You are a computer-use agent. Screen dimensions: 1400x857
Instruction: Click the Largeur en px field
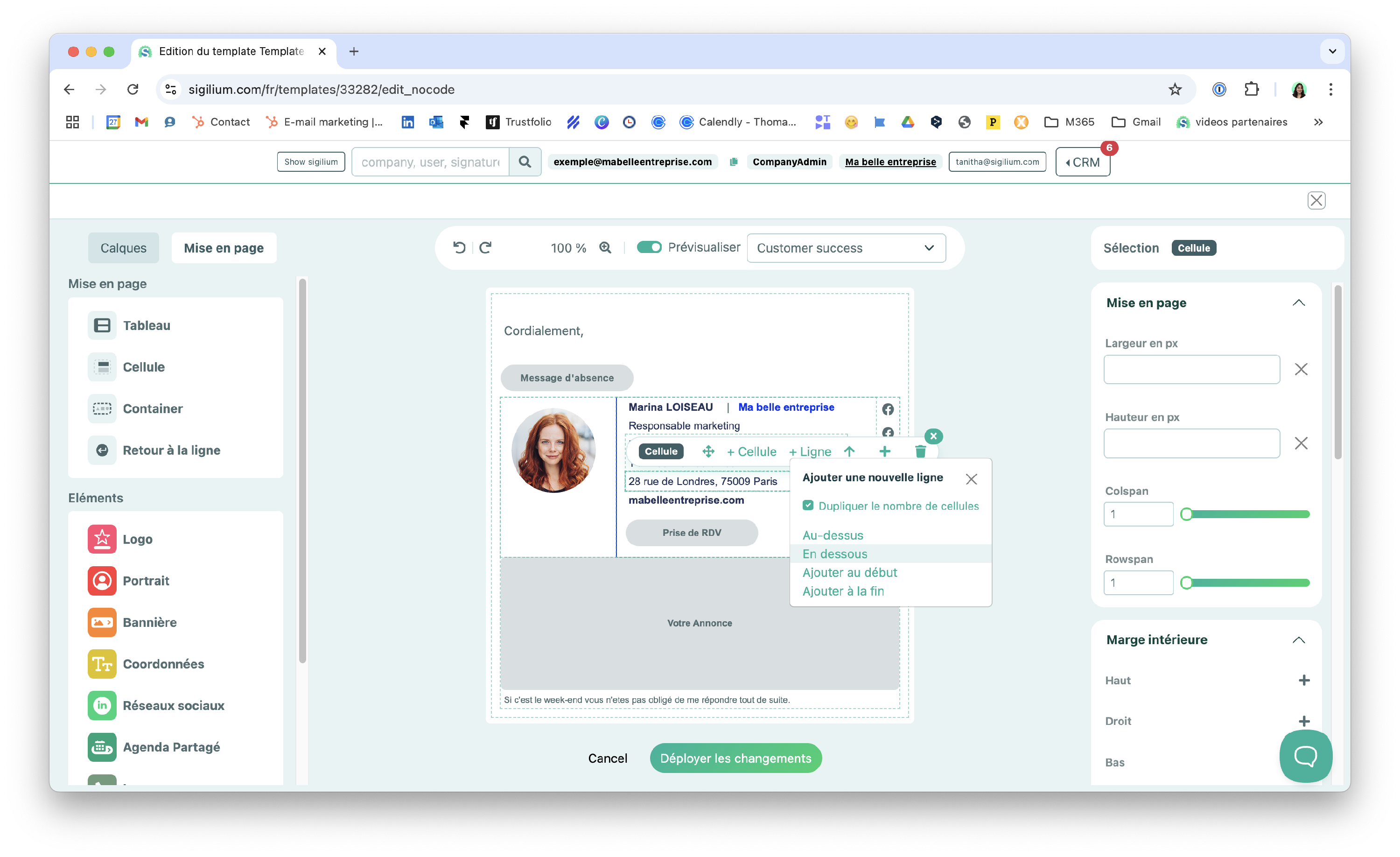tap(1191, 369)
